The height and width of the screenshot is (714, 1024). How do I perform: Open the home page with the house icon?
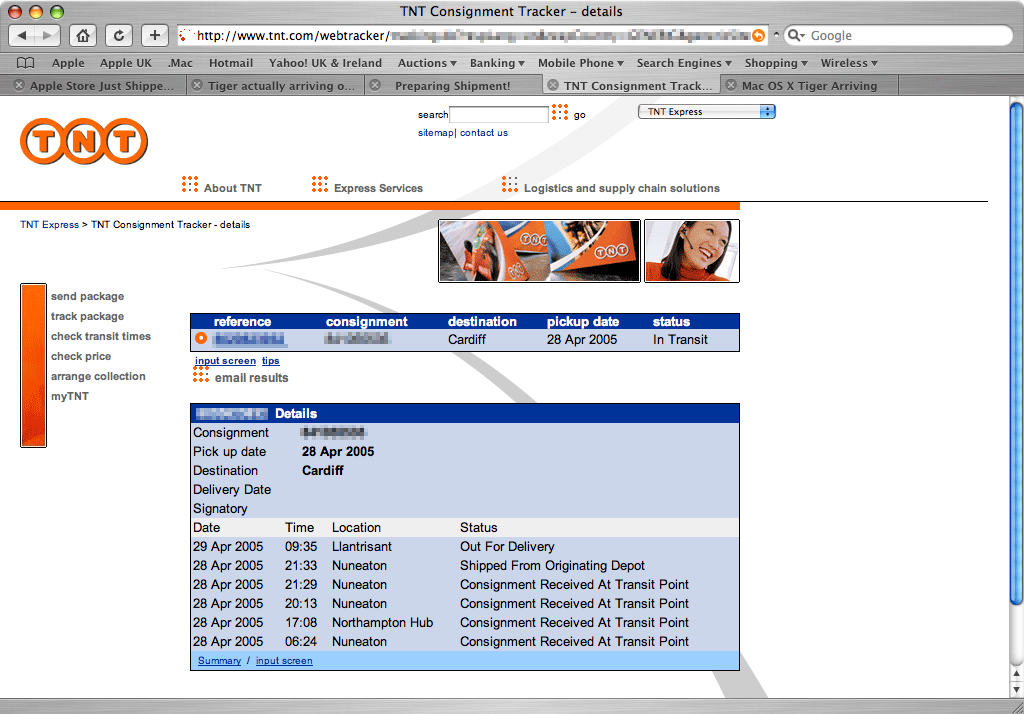pyautogui.click(x=83, y=35)
